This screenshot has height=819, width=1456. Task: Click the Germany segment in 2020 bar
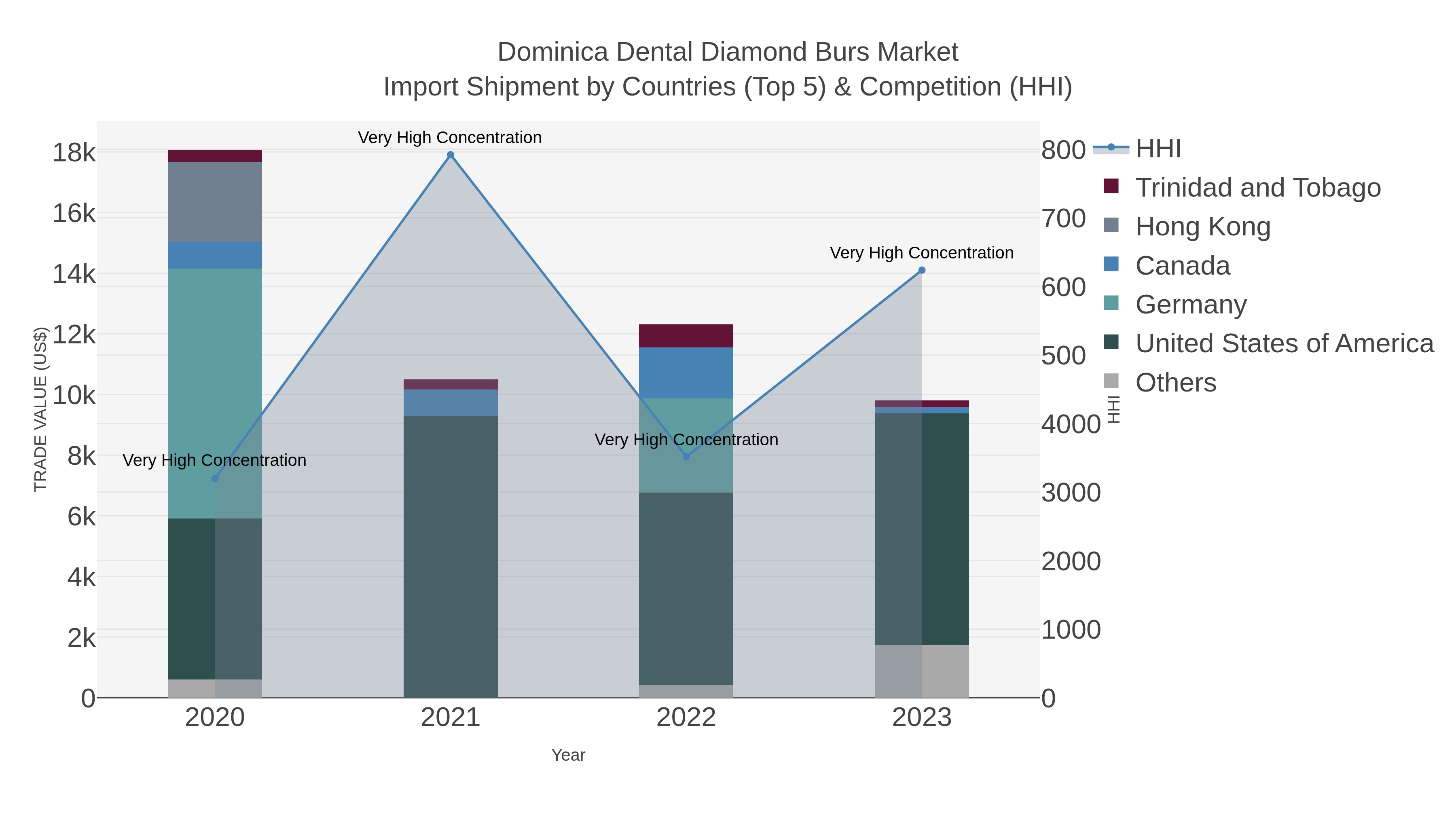point(215,394)
